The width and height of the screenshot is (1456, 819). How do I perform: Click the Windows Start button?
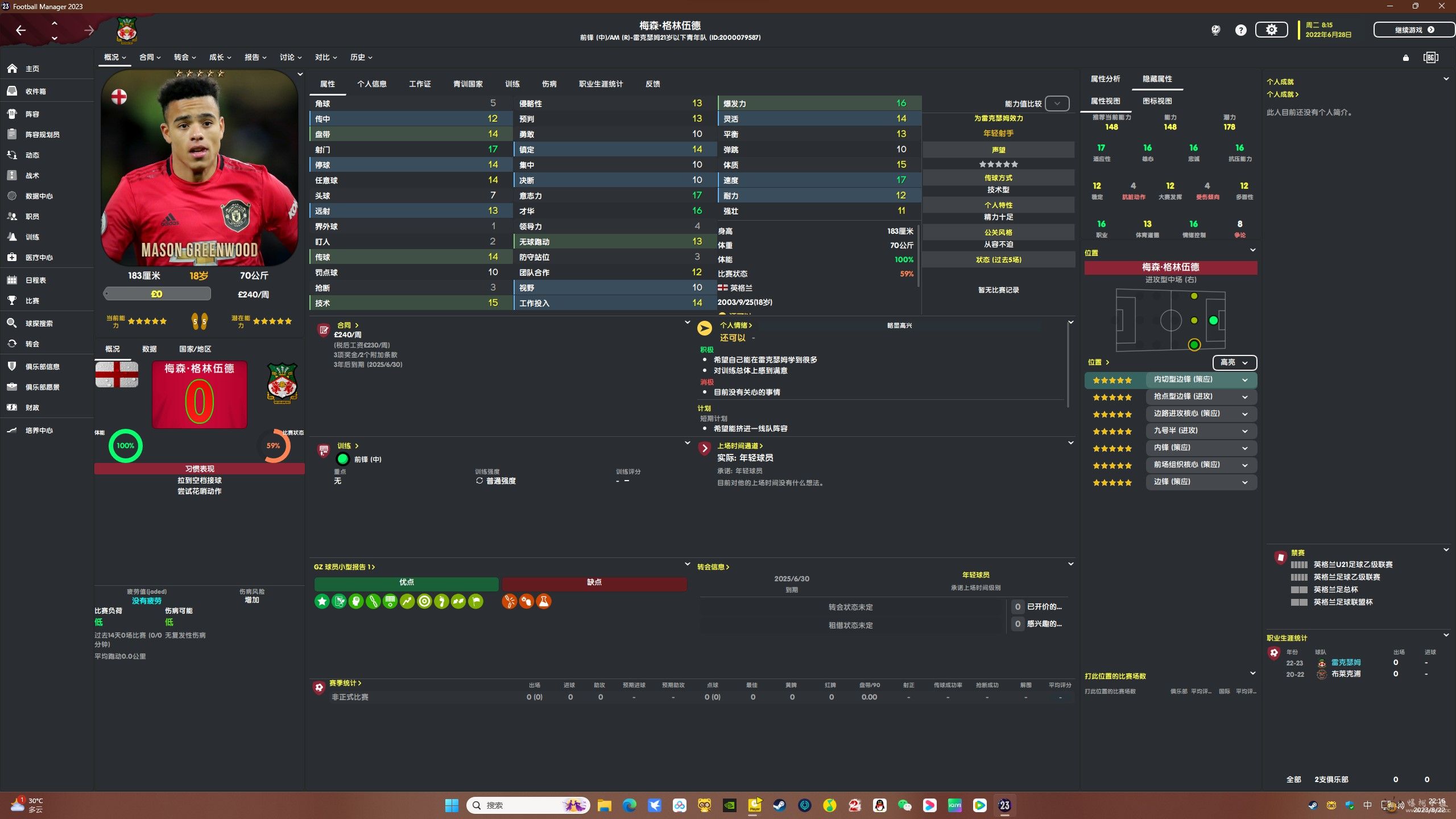(x=452, y=805)
